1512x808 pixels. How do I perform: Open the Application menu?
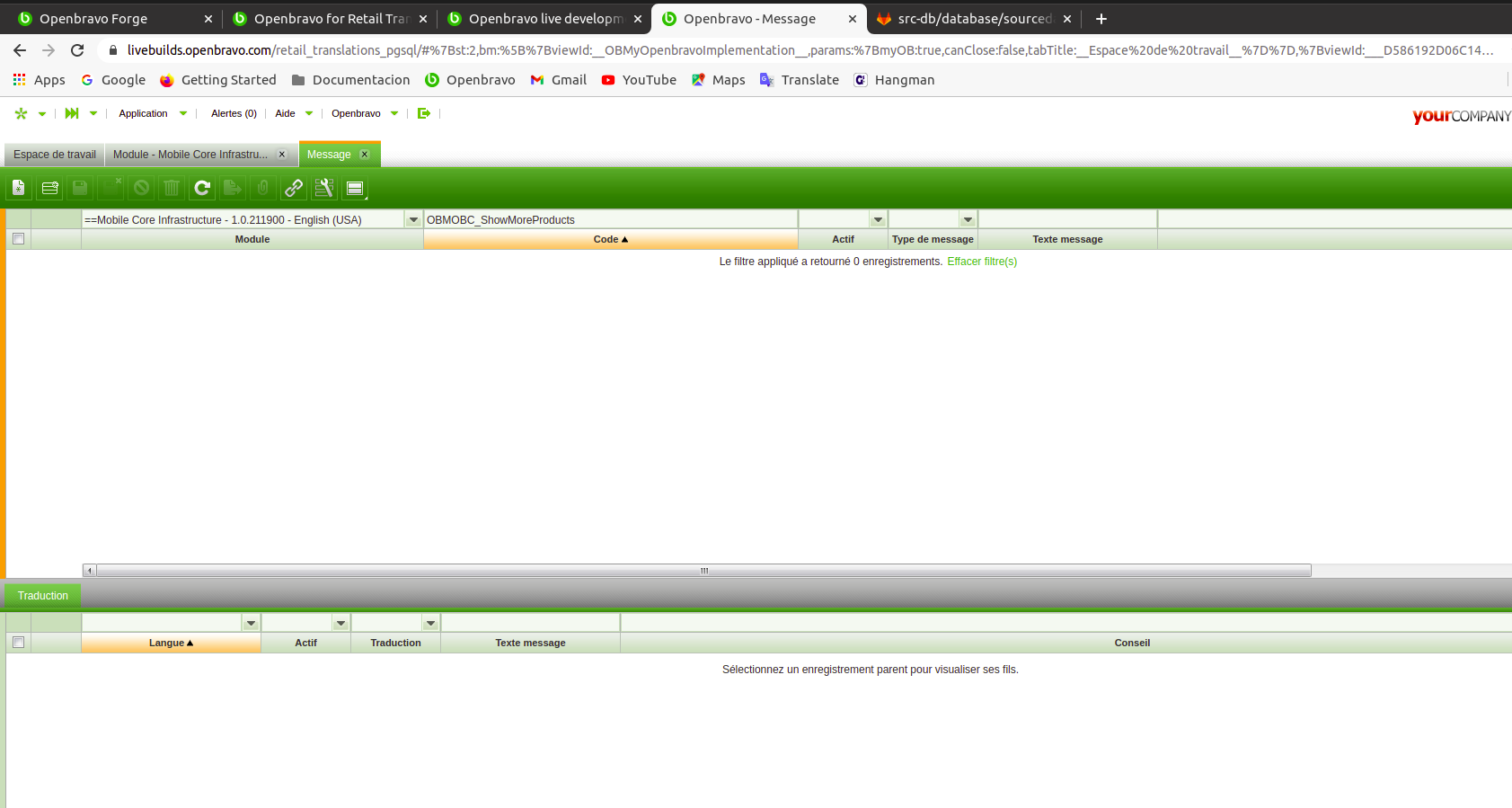tap(144, 113)
